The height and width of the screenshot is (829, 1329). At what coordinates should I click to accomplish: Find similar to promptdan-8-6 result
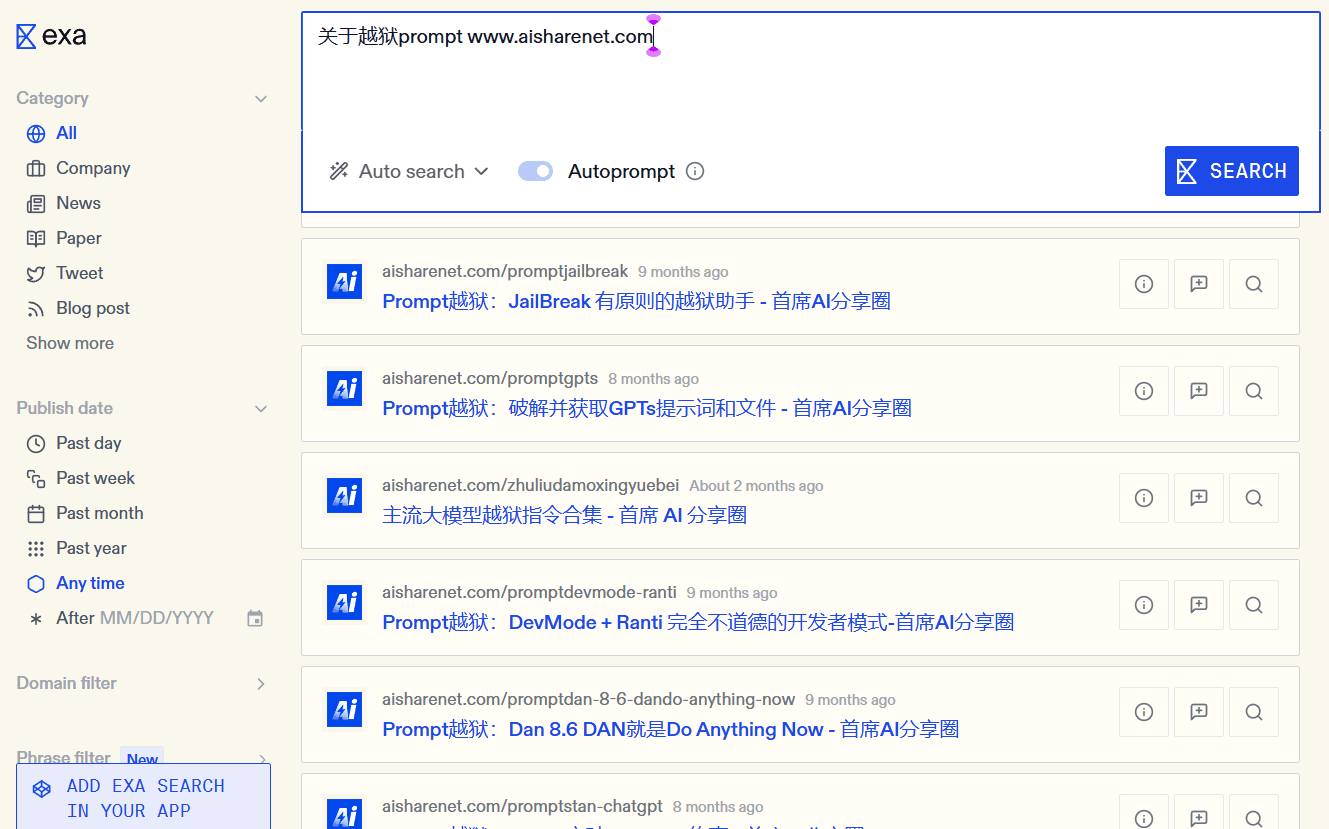coord(1254,712)
